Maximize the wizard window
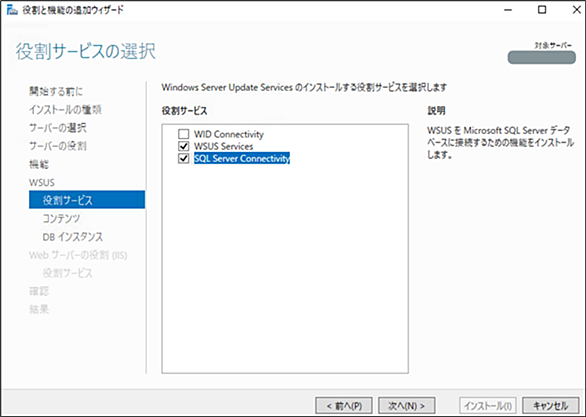This screenshot has width=586, height=417. coord(542,10)
